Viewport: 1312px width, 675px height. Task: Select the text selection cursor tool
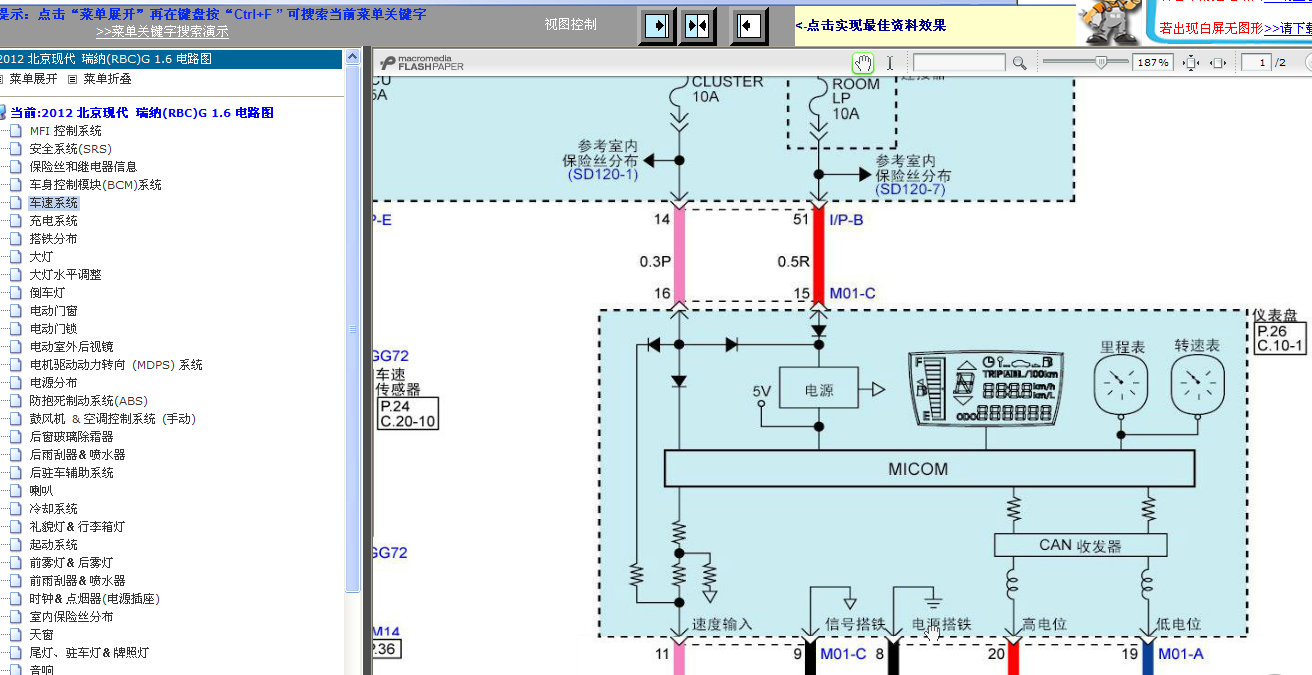click(890, 63)
